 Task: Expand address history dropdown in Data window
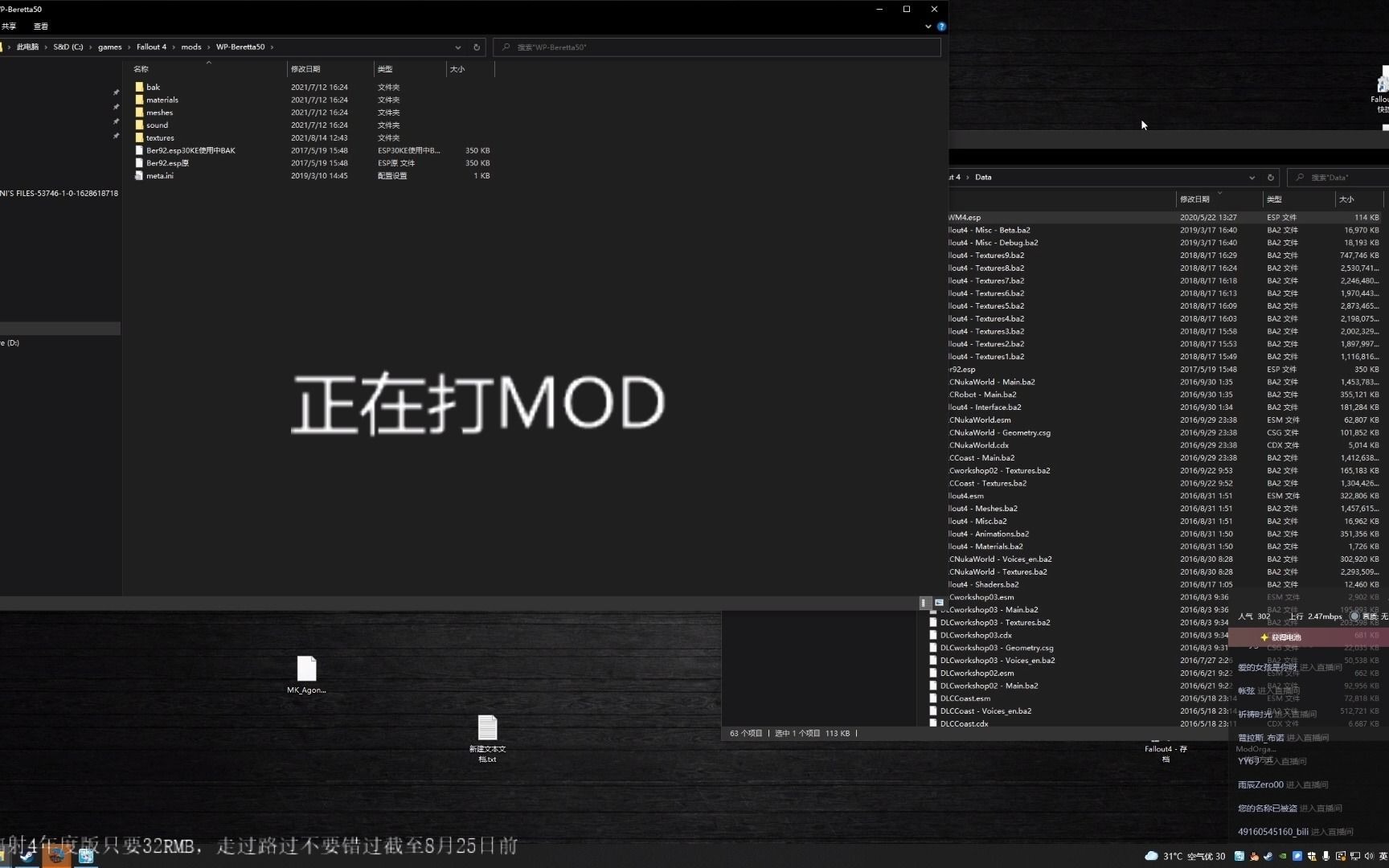[x=1252, y=178]
